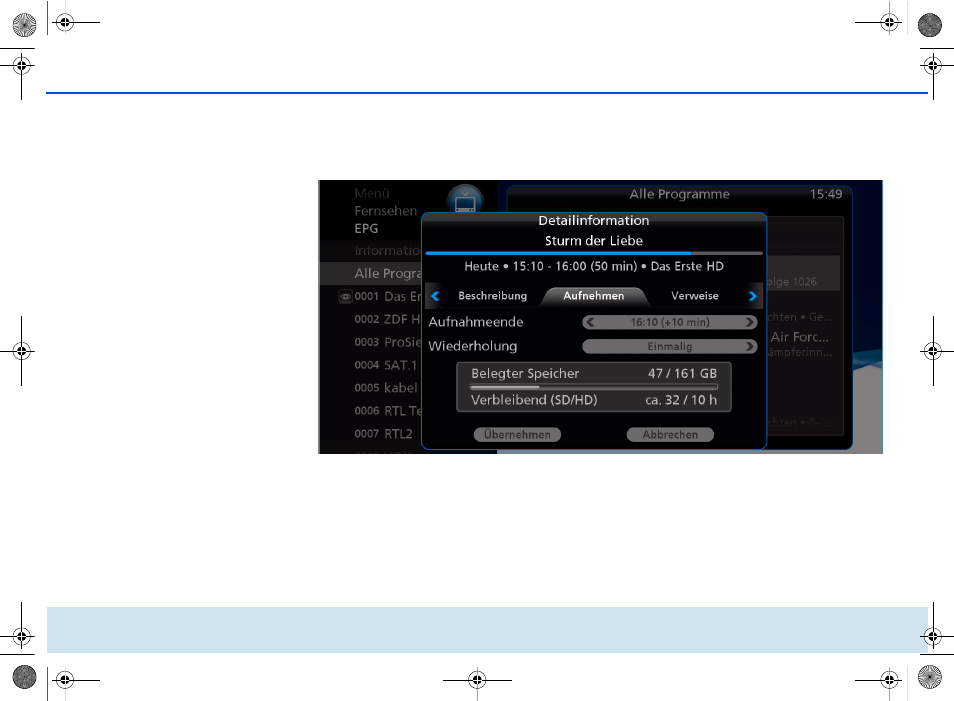The width and height of the screenshot is (954, 701).
Task: Click the Fernsehen breadcrumb entry
Action: pyautogui.click(x=386, y=211)
